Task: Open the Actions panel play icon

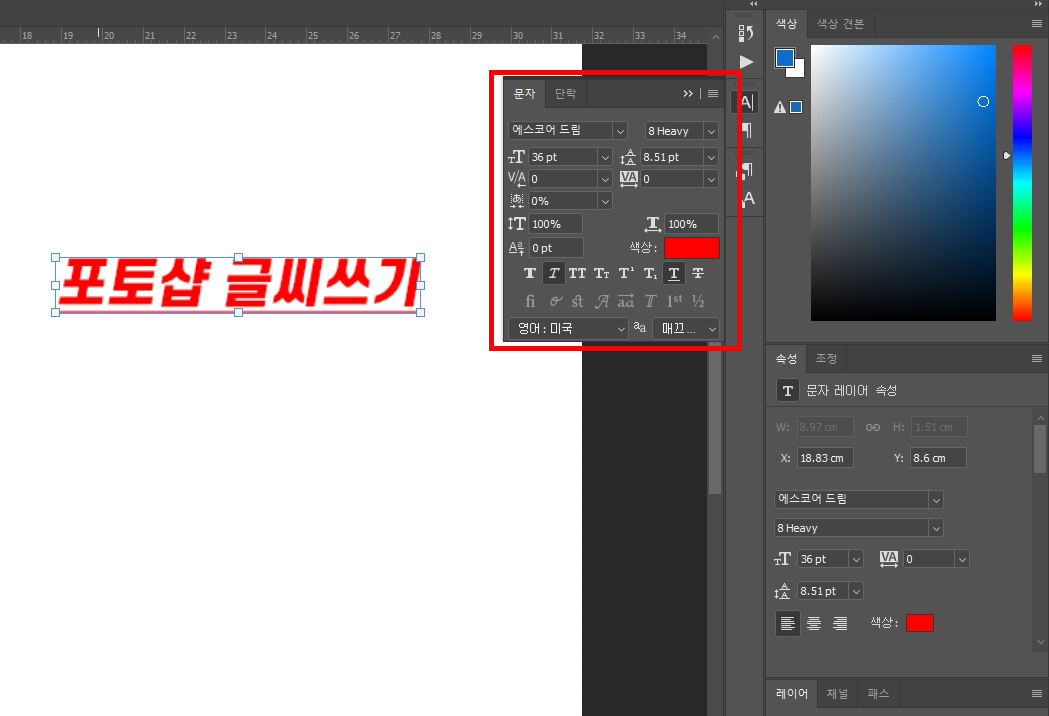Action: [x=747, y=62]
